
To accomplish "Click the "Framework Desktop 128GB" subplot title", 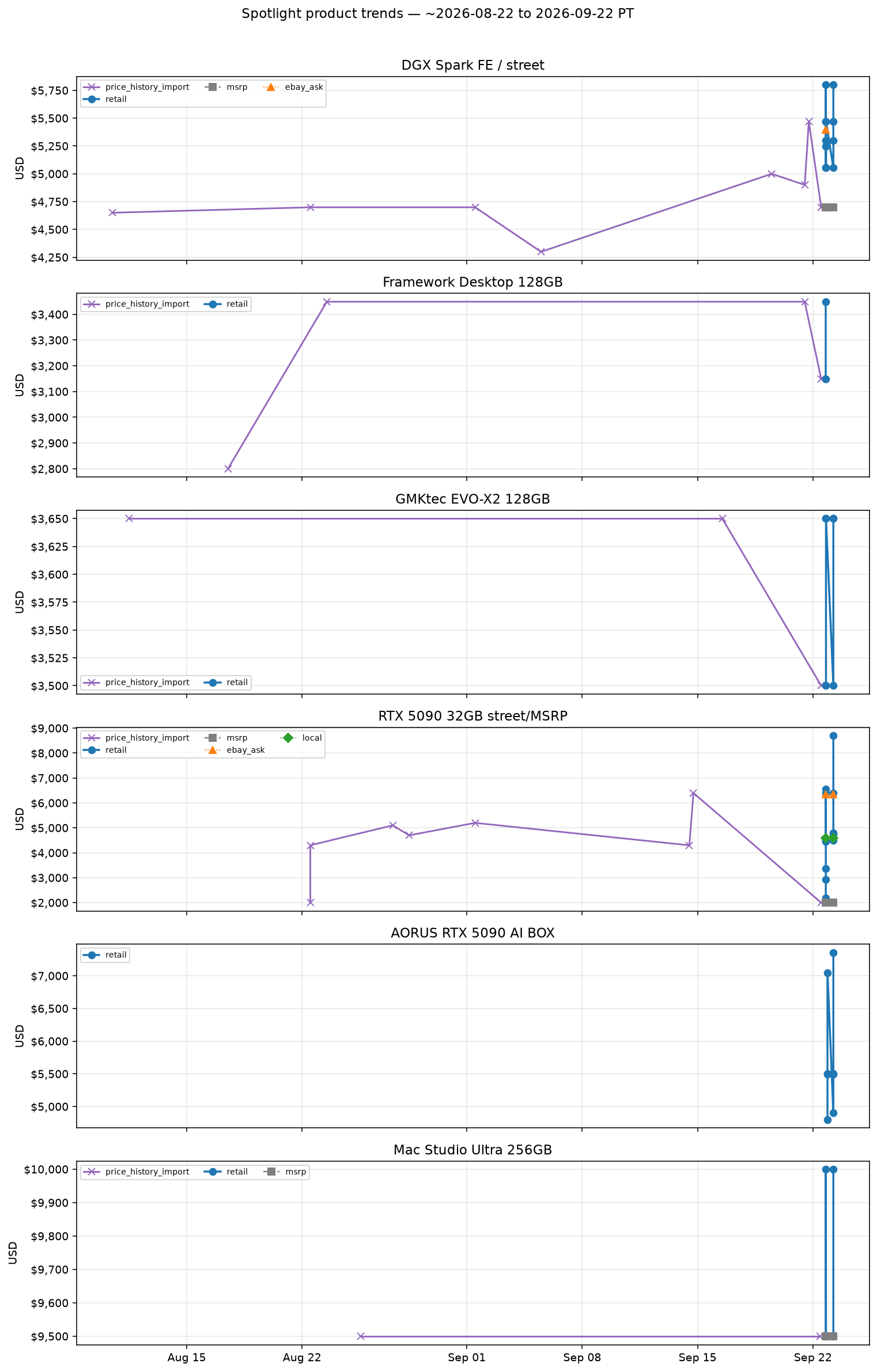I will tap(472, 282).
